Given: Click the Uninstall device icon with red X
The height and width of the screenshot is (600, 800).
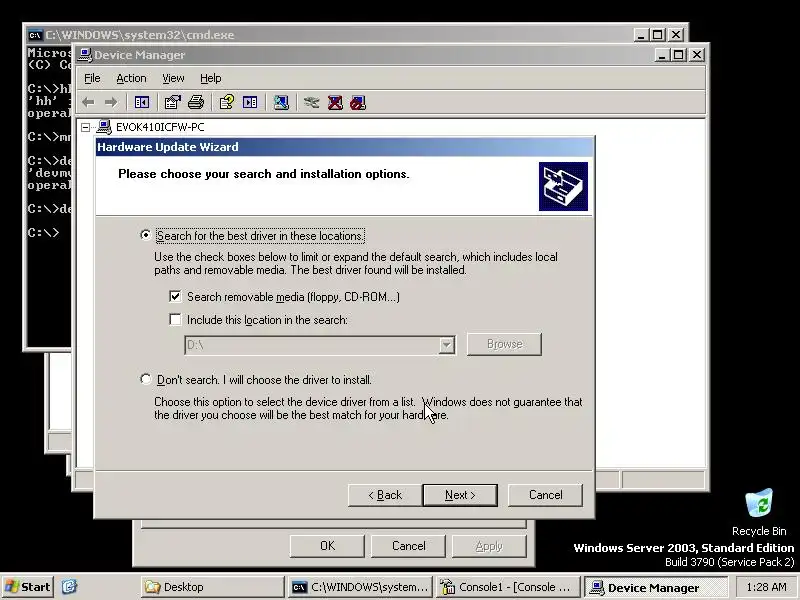Looking at the screenshot, I should tap(335, 103).
